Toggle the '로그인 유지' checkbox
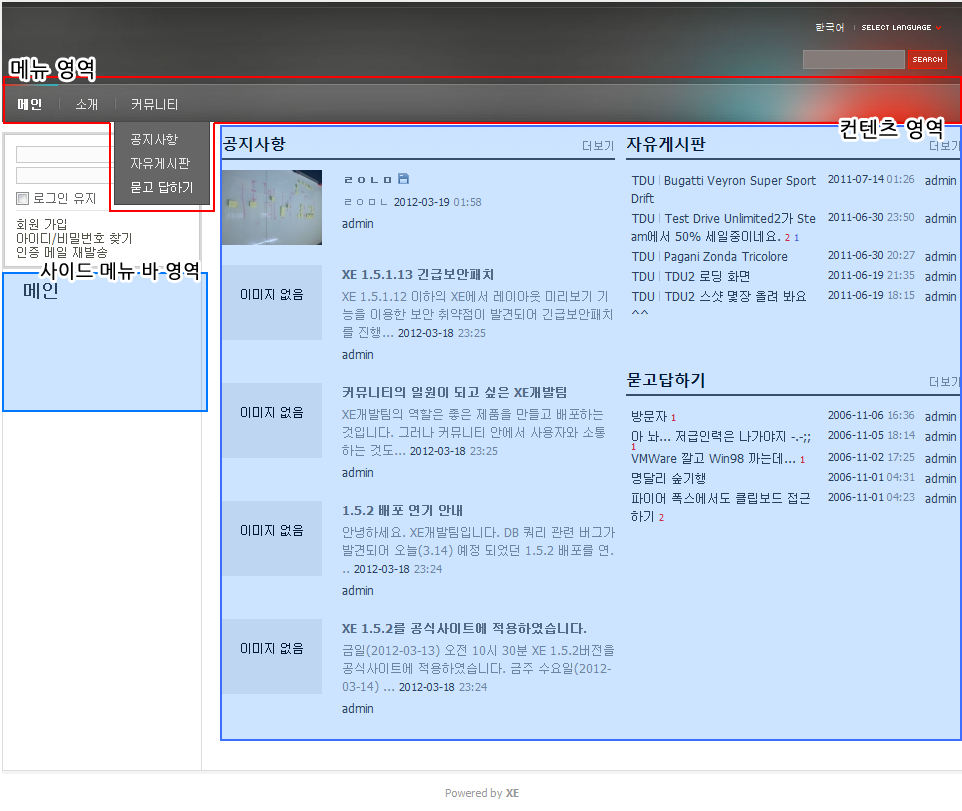962x811 pixels. point(23,199)
